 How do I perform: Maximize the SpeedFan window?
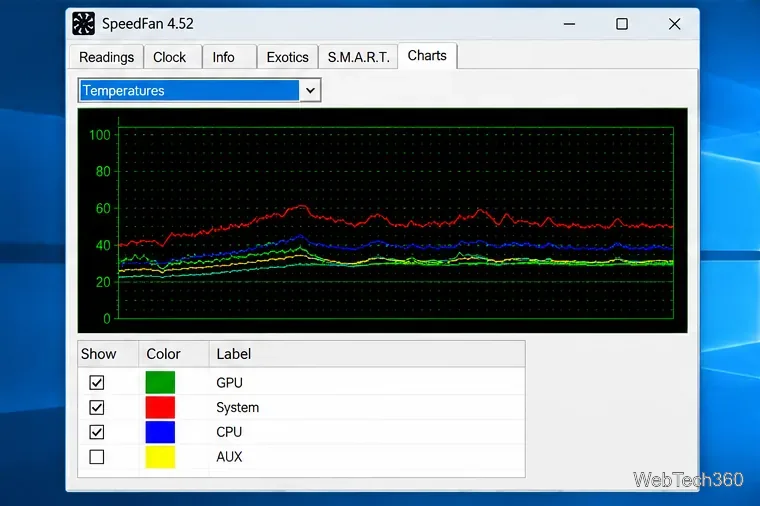622,24
